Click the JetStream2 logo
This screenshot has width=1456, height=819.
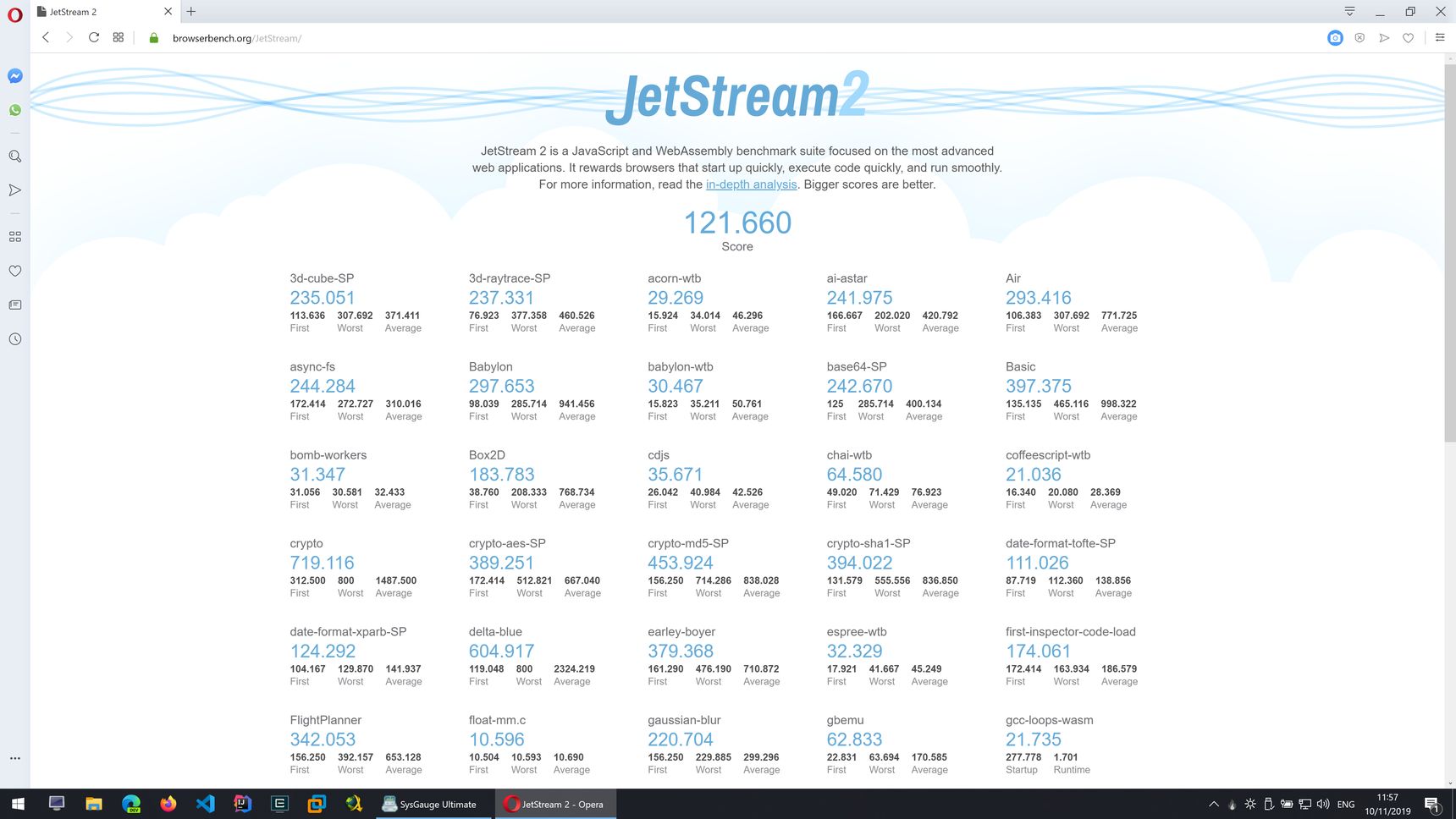pos(737,97)
